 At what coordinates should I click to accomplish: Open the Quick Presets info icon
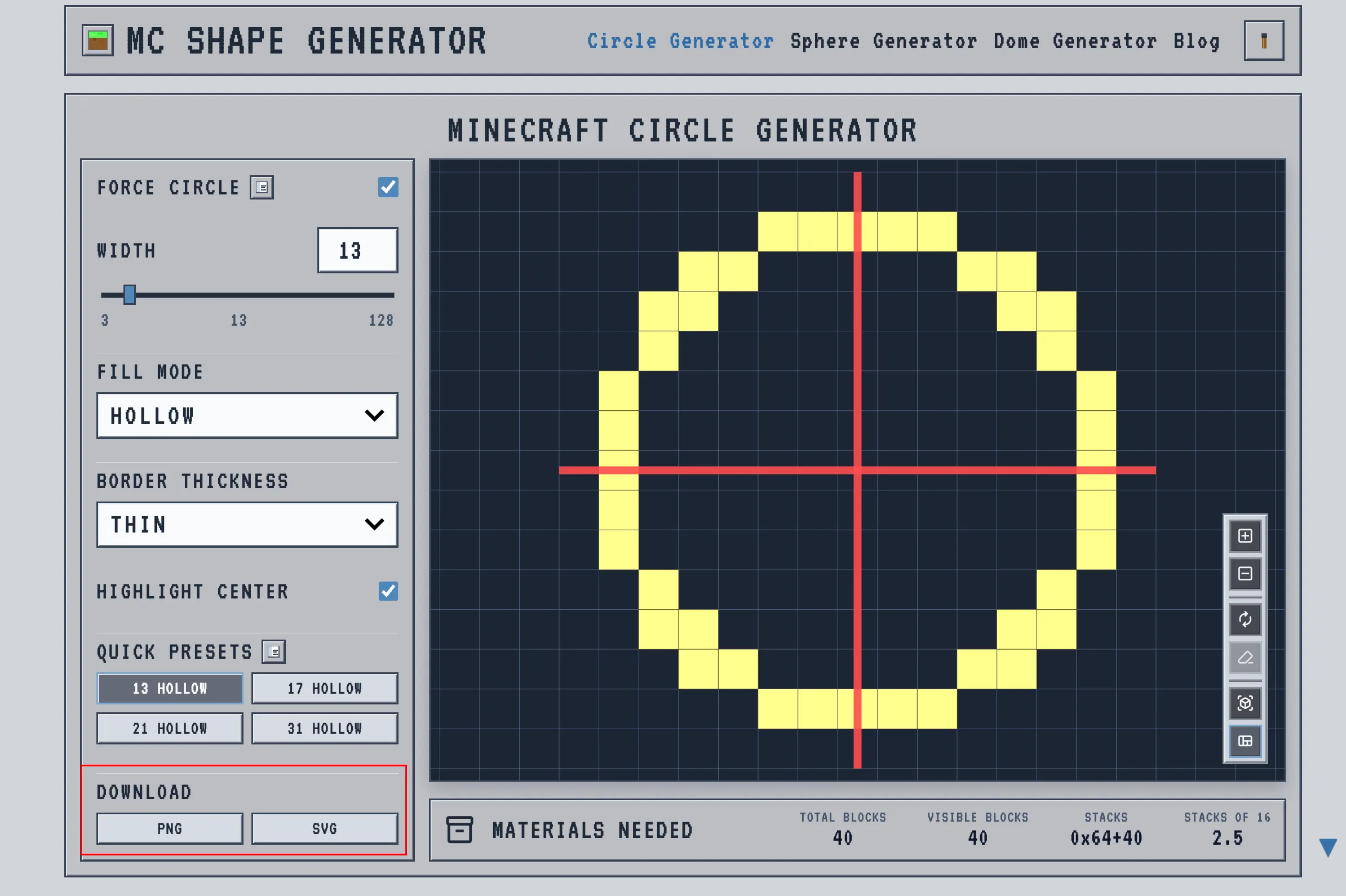click(x=274, y=651)
